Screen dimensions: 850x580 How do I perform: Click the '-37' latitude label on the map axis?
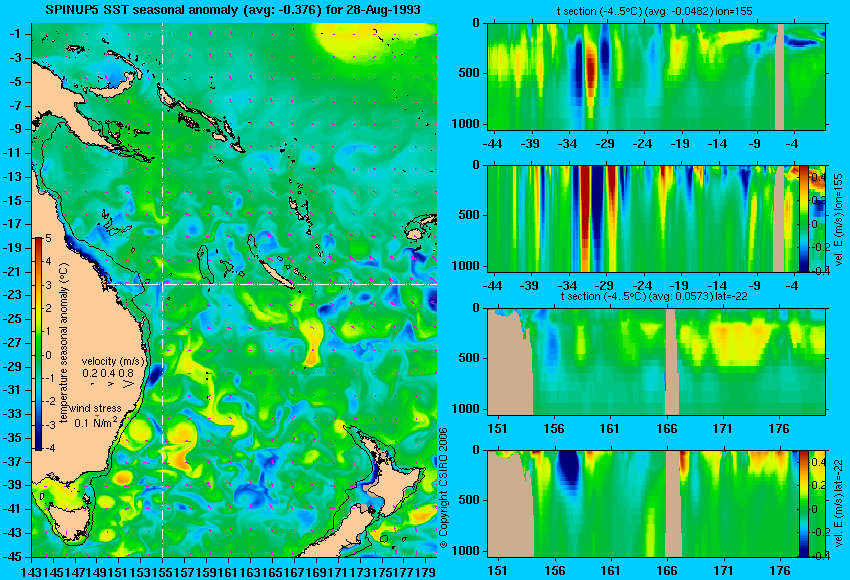pos(12,461)
